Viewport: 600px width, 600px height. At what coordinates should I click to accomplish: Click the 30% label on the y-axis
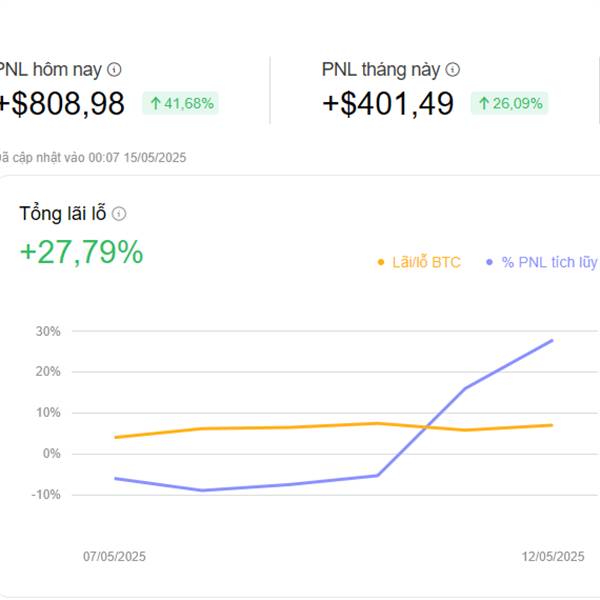tap(48, 331)
